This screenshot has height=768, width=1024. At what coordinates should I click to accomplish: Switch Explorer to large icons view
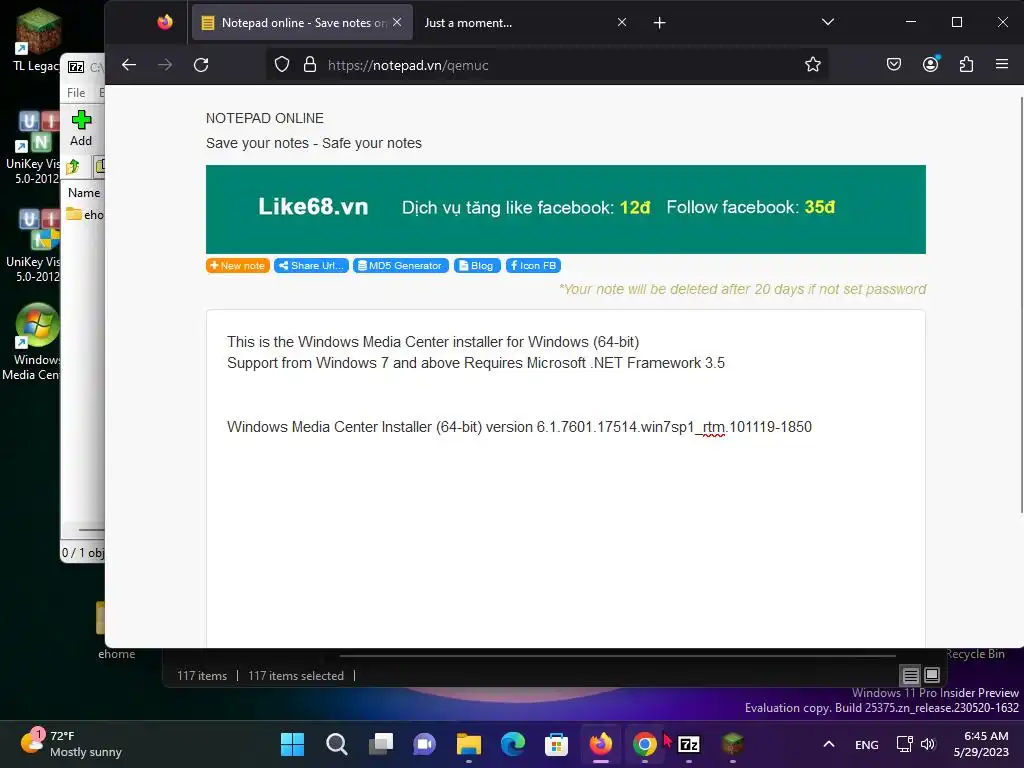click(x=932, y=675)
